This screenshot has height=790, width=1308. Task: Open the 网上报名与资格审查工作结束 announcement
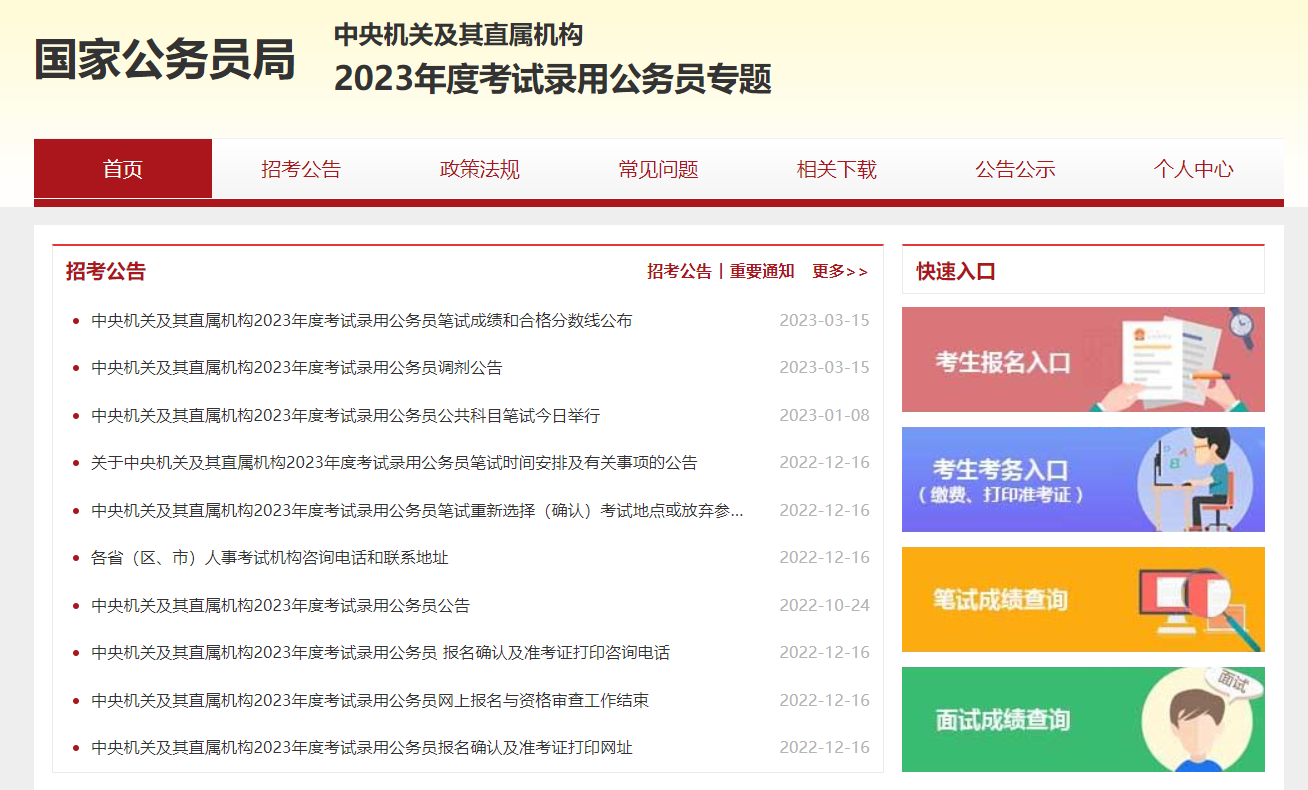(x=369, y=701)
